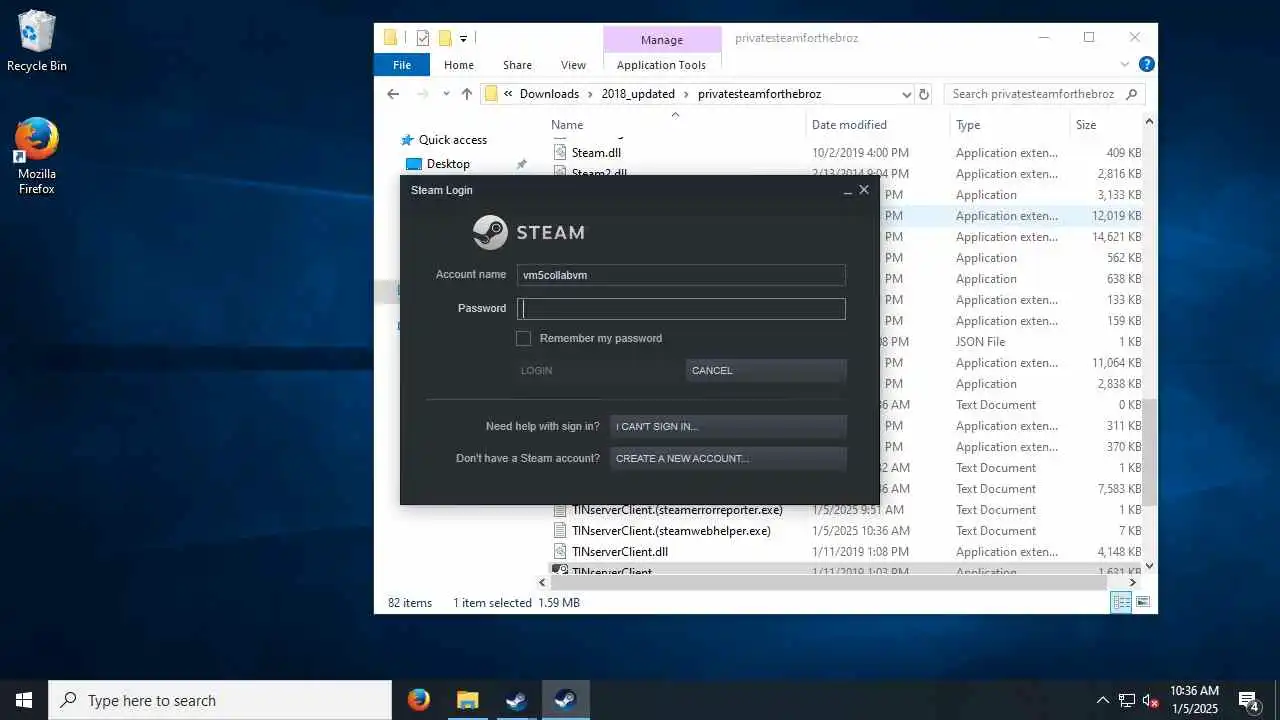The height and width of the screenshot is (720, 1280).
Task: Open the Recycle Bin desktop icon
Action: coord(37,42)
